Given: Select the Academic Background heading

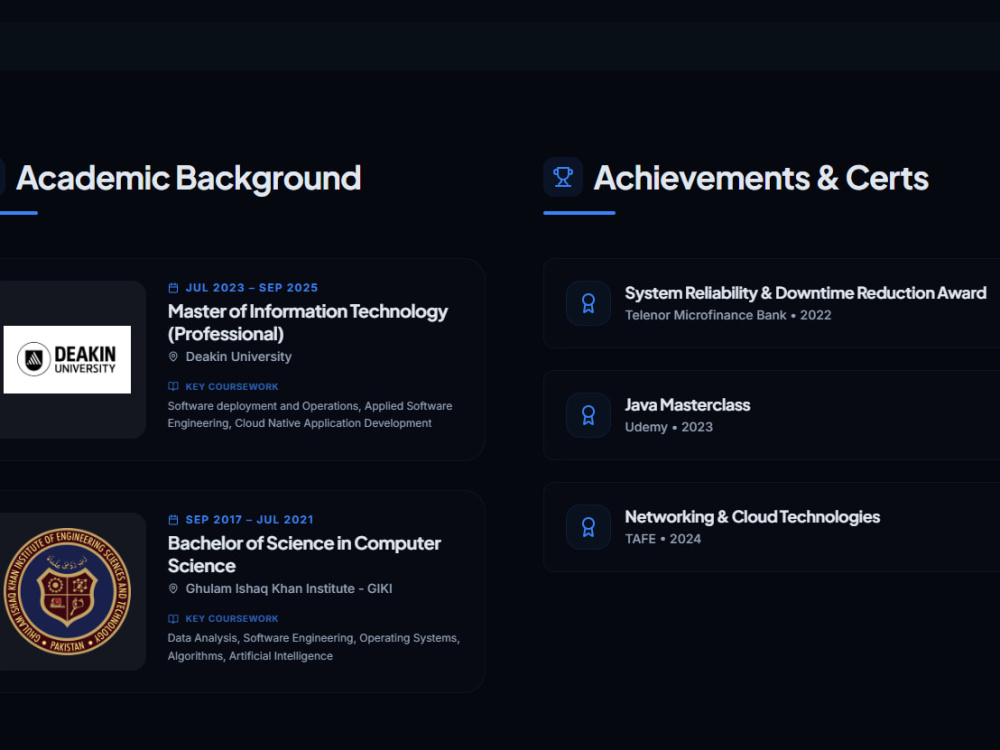Looking at the screenshot, I should point(188,178).
